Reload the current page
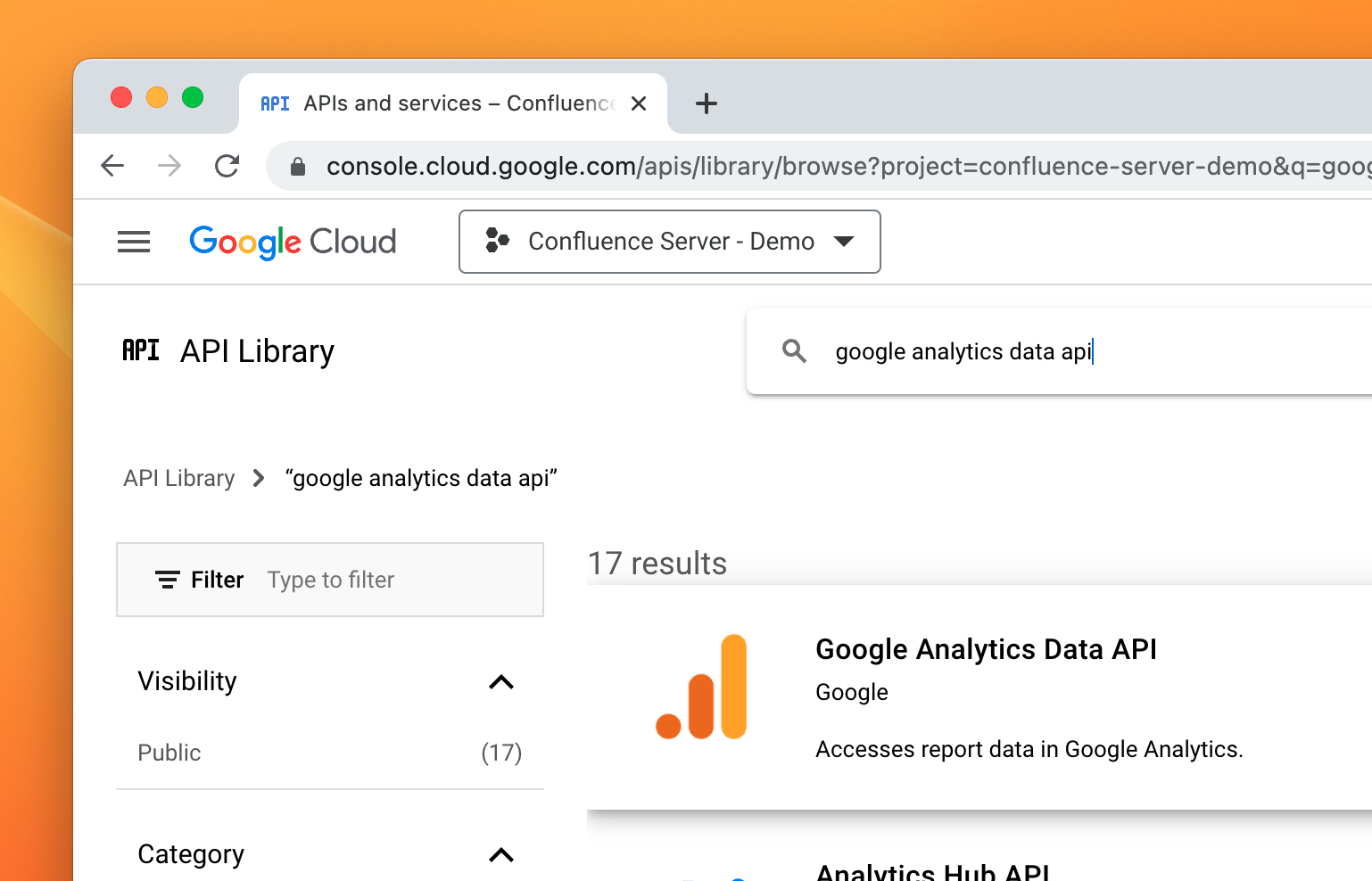This screenshot has height=881, width=1372. tap(227, 166)
